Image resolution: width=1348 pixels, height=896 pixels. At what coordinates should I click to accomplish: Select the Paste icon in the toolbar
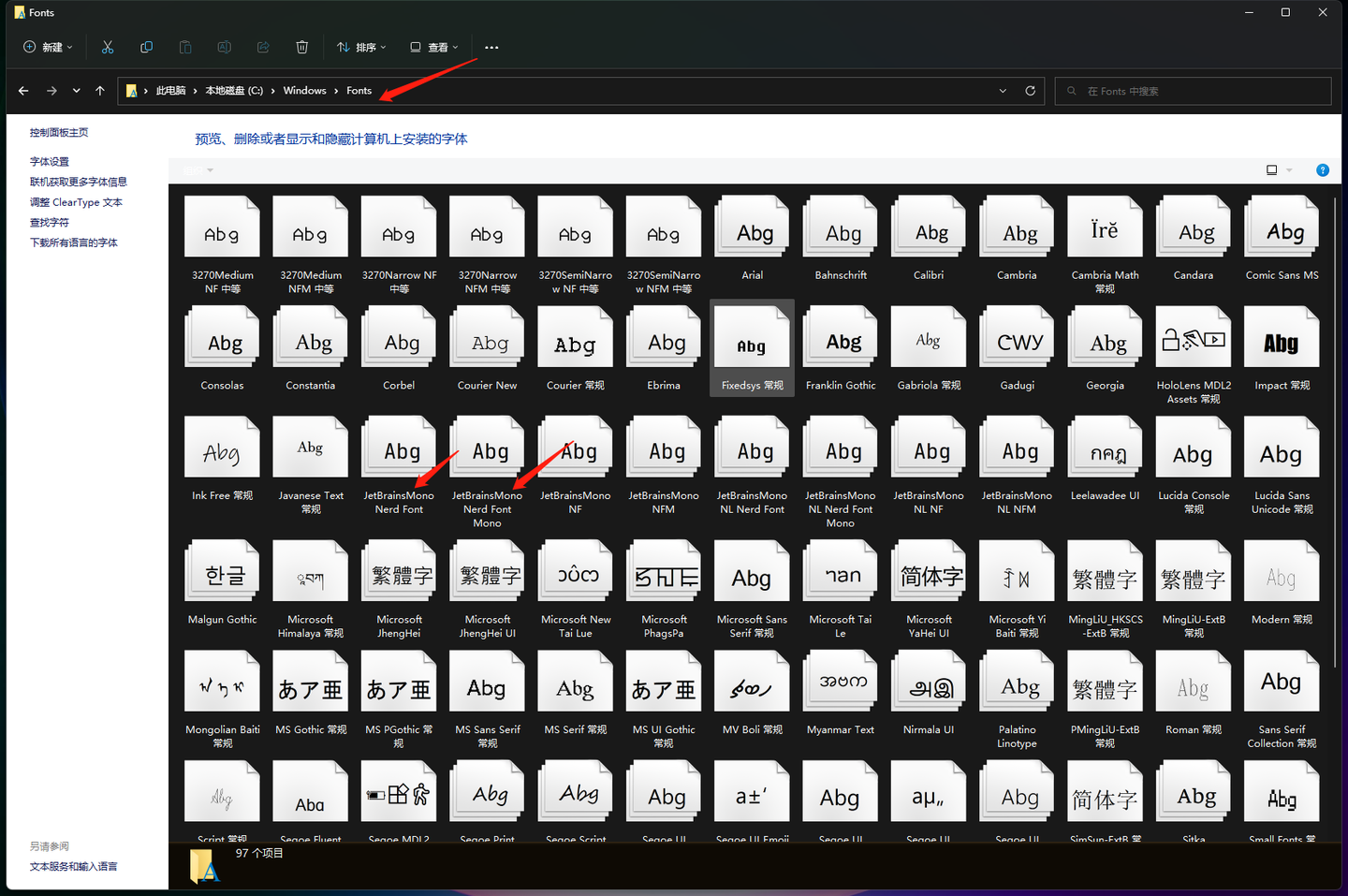click(185, 47)
